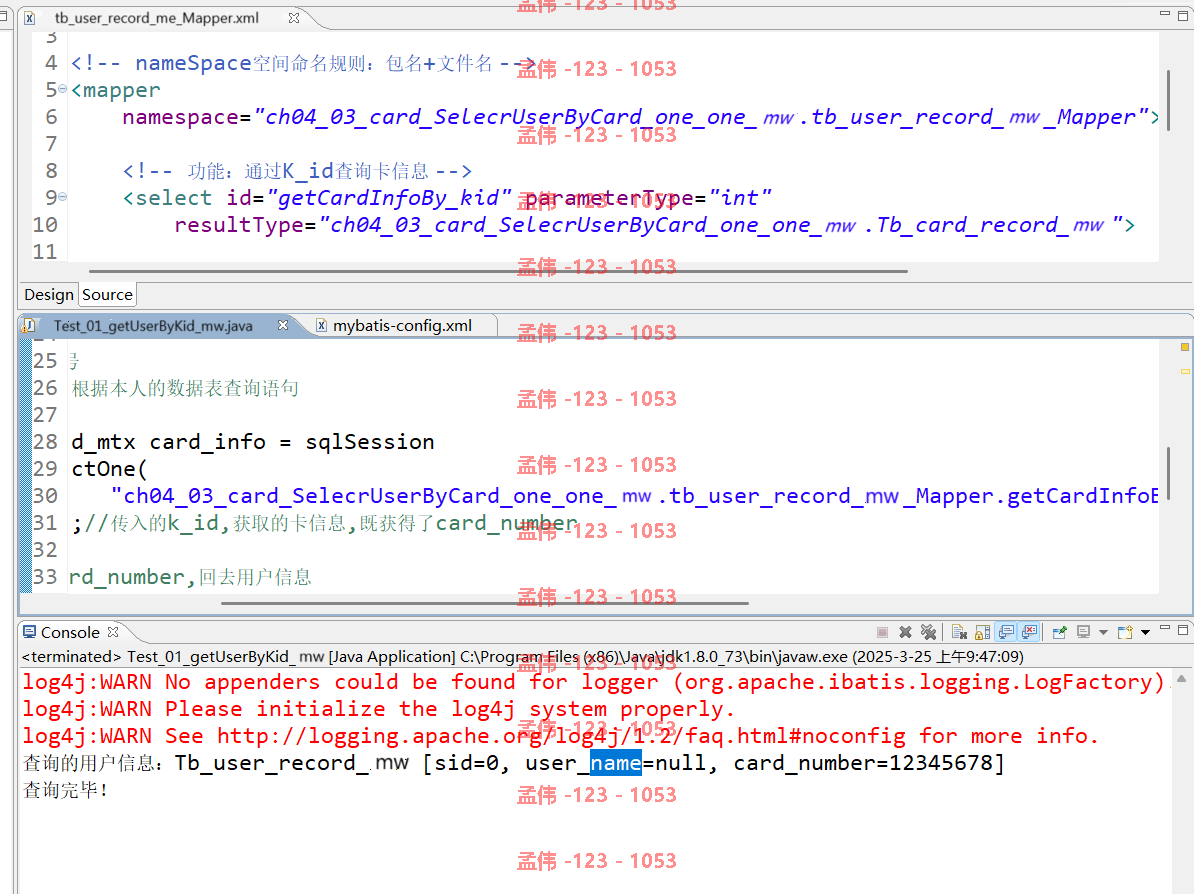This screenshot has height=894, width=1194.
Task: Open the Open Console dropdown arrow
Action: [1145, 633]
